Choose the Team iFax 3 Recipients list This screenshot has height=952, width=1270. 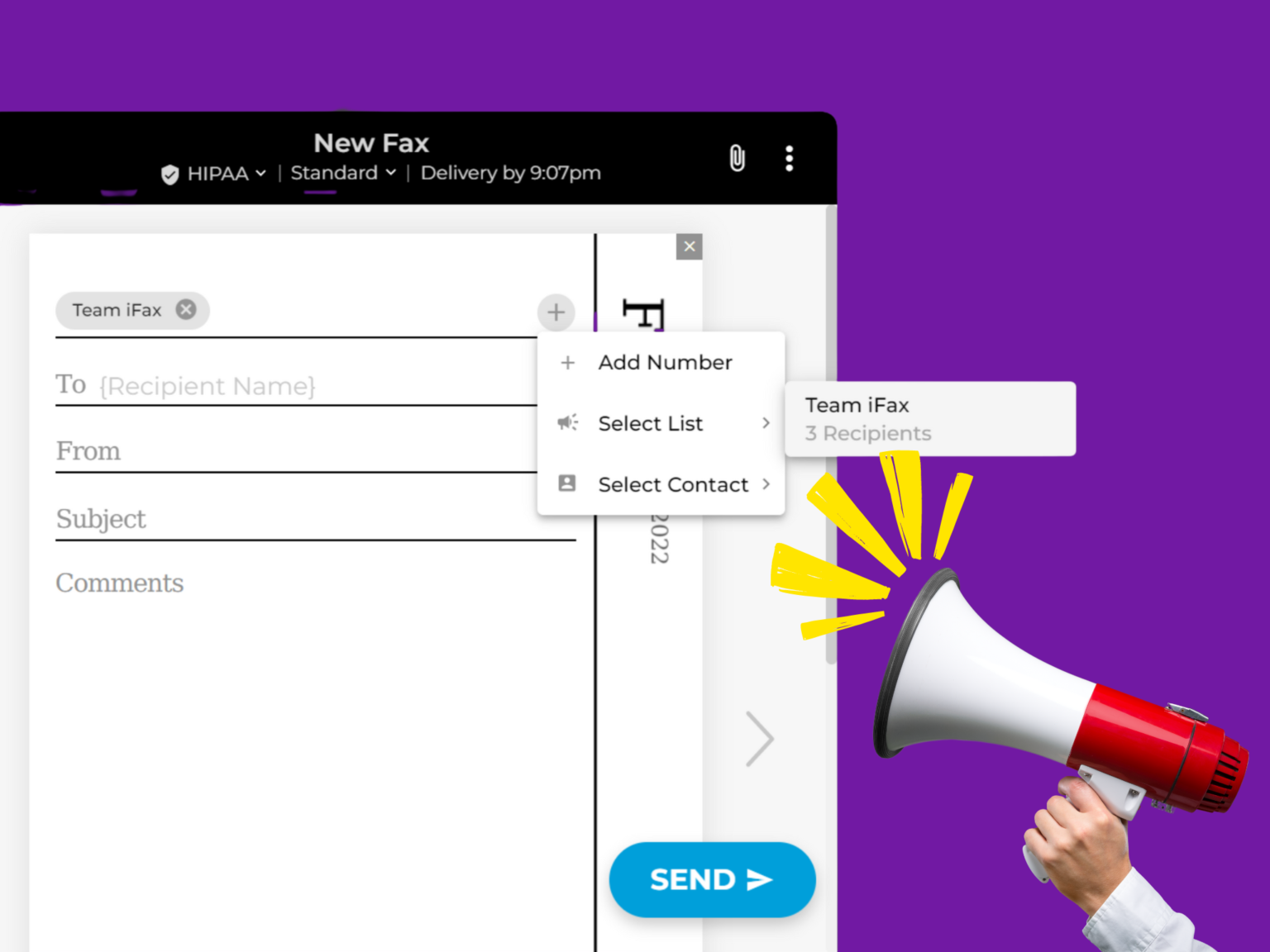(929, 419)
